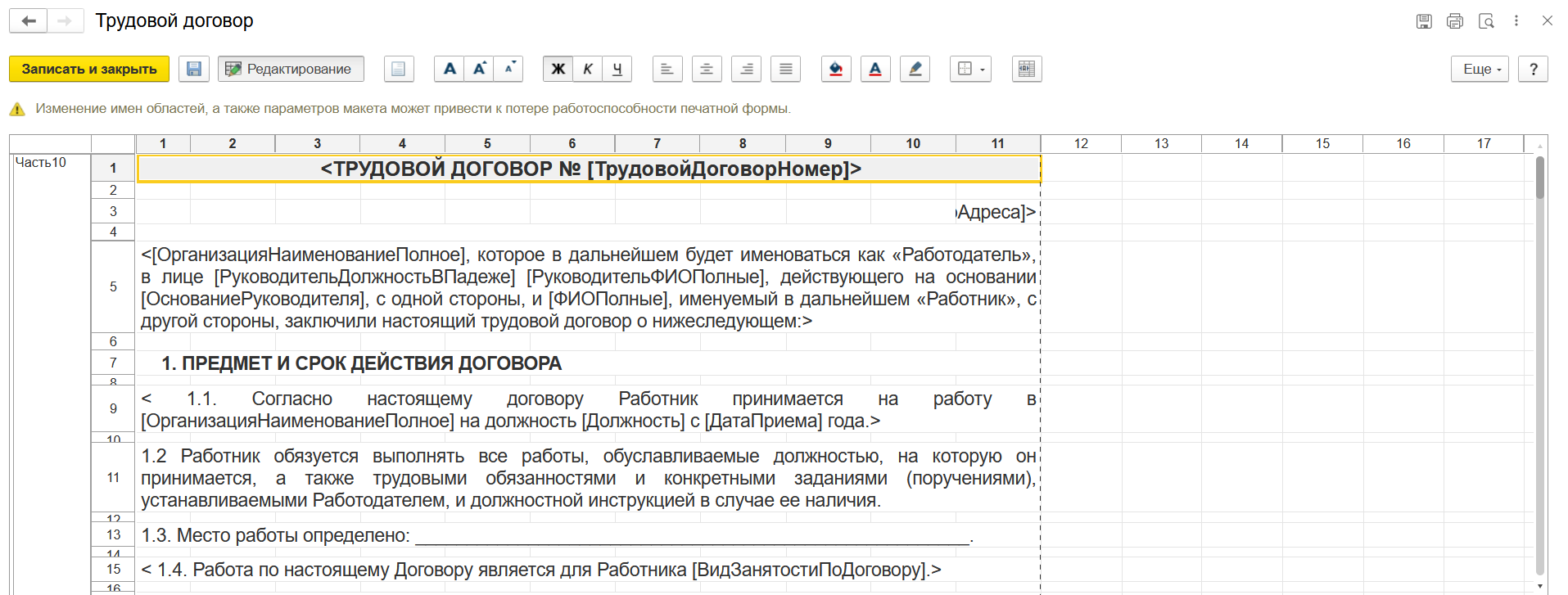Click the forward navigation arrow
This screenshot has height=595, width=1568.
click(x=65, y=21)
